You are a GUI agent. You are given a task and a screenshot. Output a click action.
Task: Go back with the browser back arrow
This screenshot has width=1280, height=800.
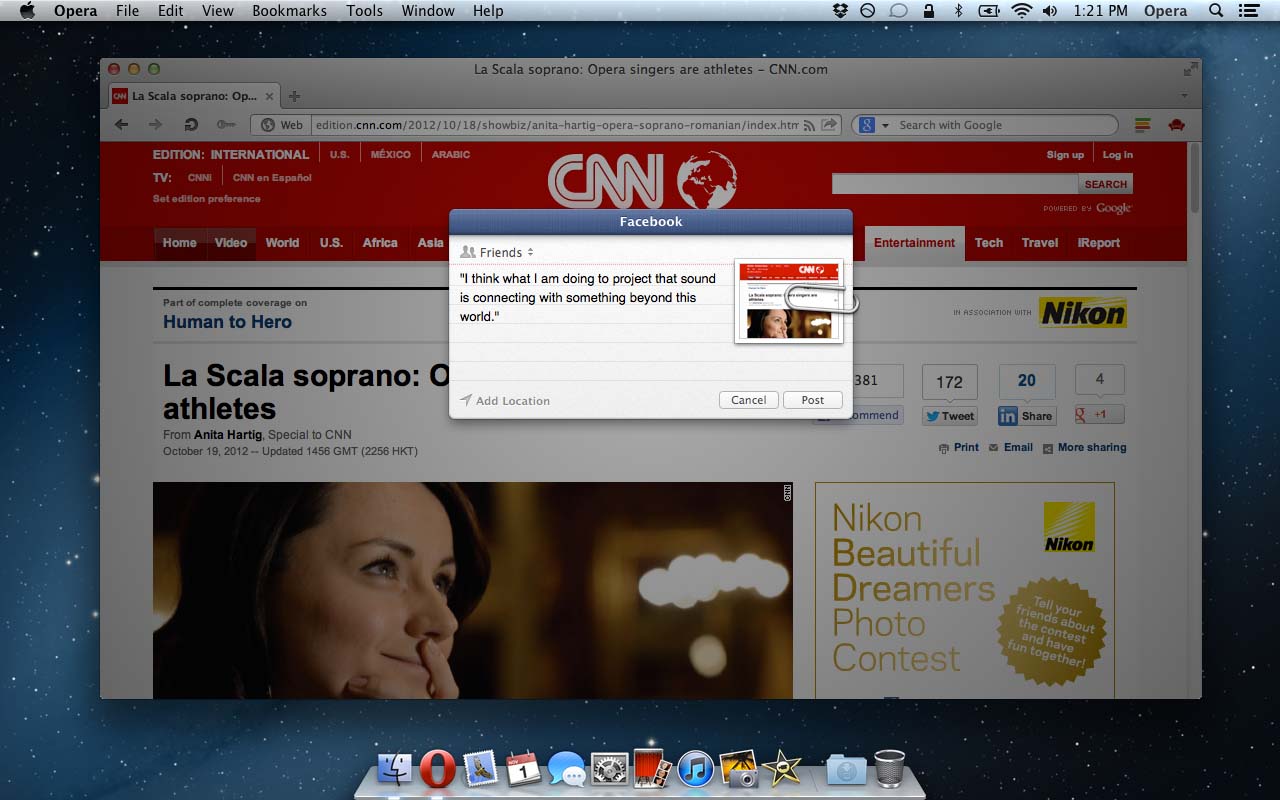pos(122,125)
